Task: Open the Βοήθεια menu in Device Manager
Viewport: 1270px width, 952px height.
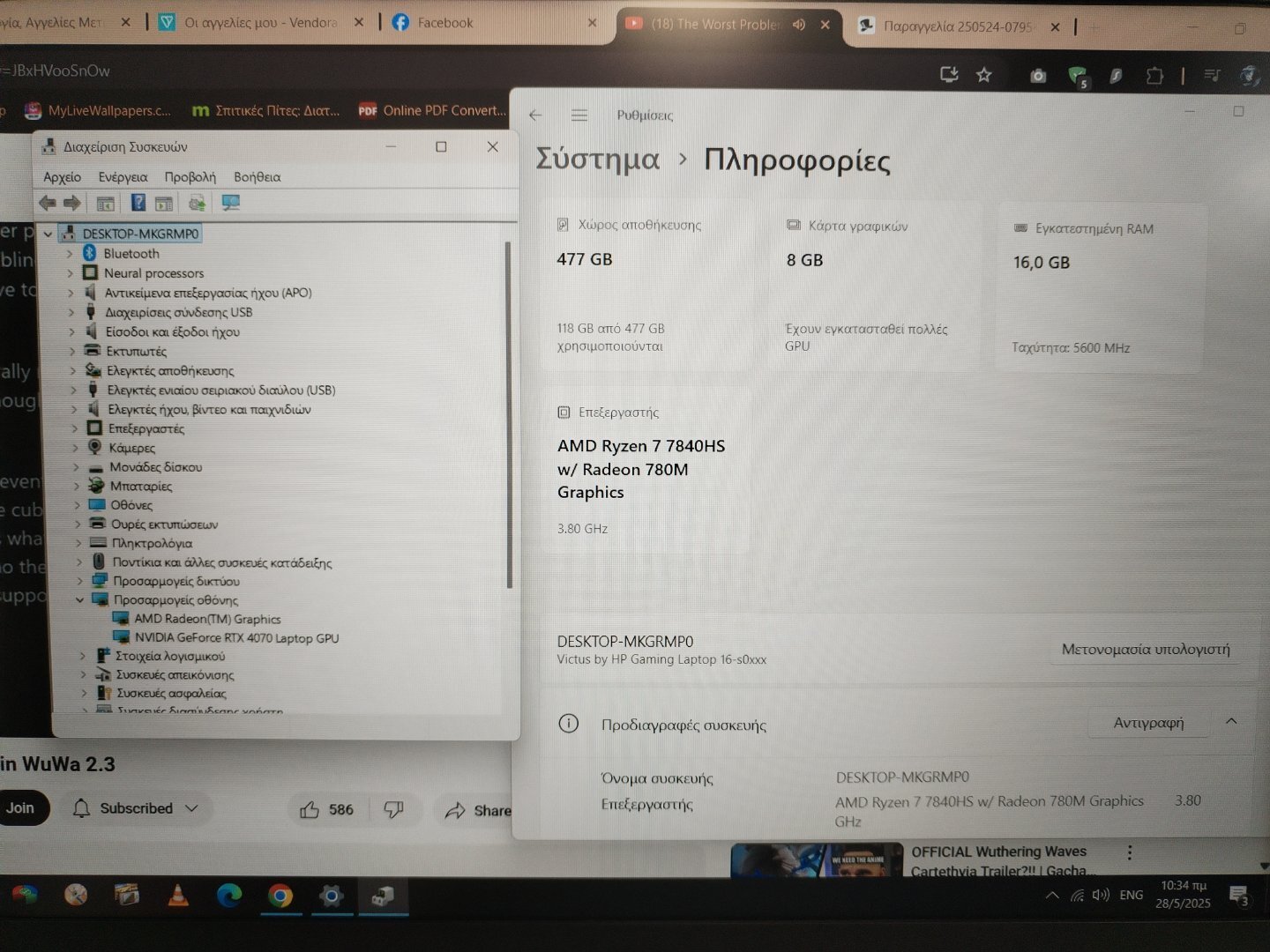Action: click(257, 177)
